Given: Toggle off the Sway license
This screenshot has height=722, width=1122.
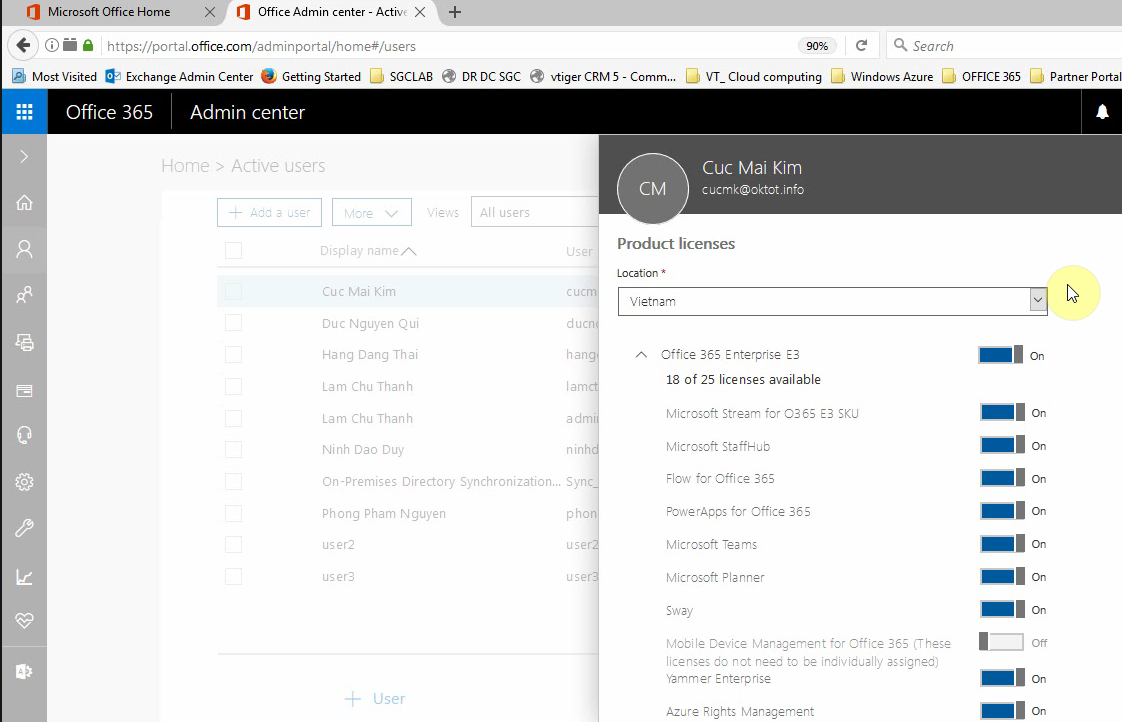Looking at the screenshot, I should 1001,610.
